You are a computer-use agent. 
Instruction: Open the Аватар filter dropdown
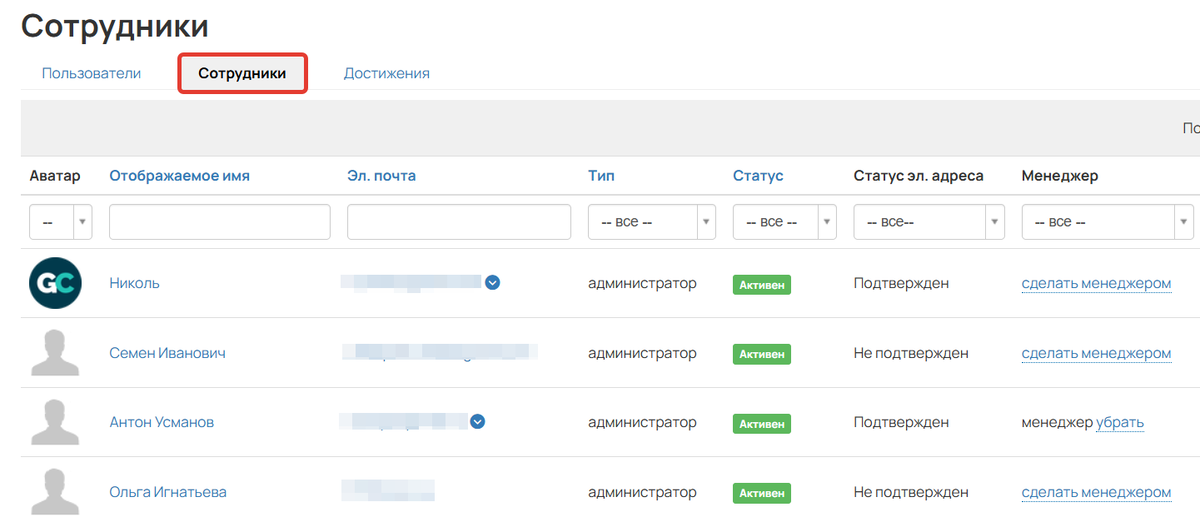point(61,222)
